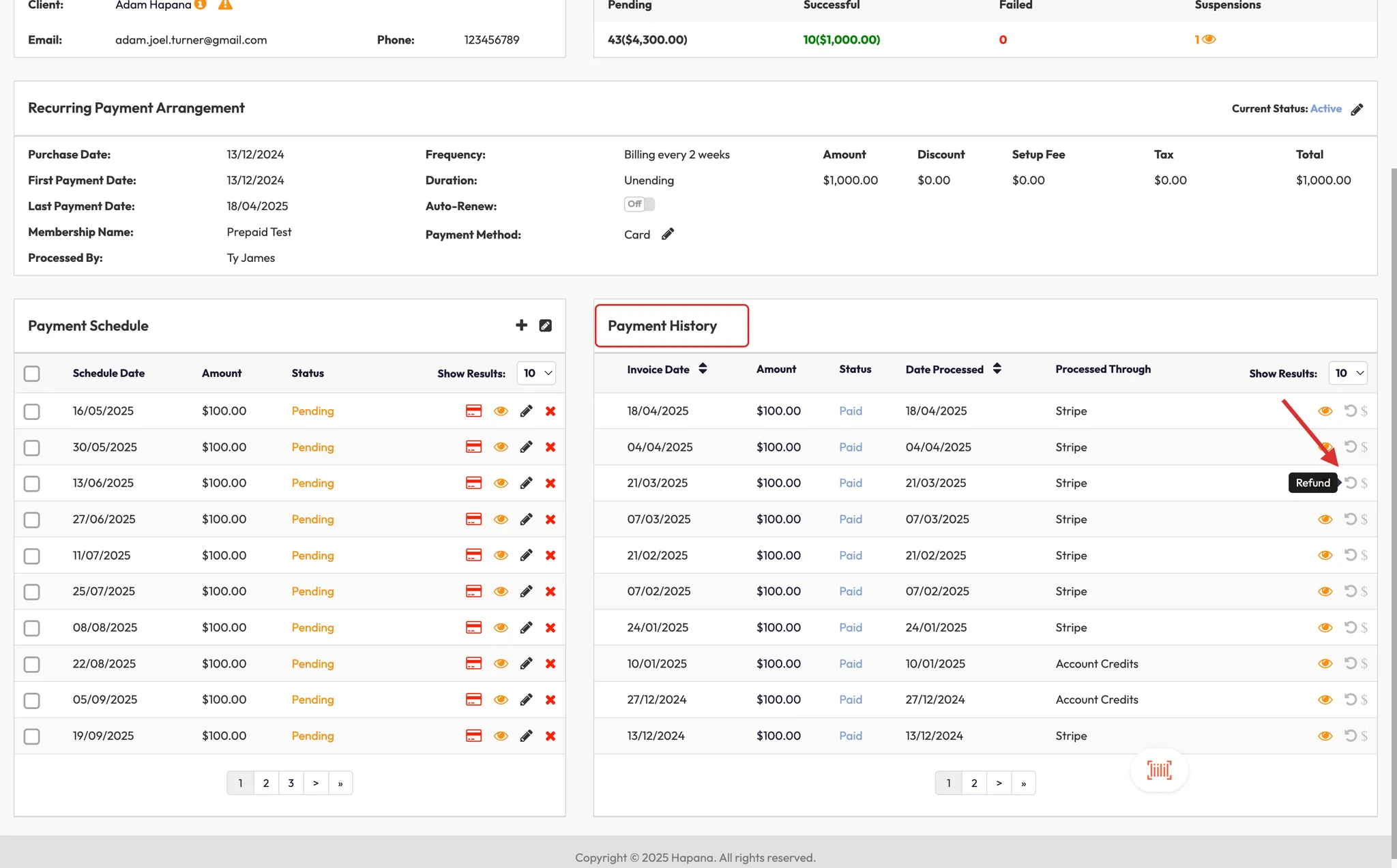This screenshot has width=1397, height=868.
Task: Edit Current Status pencil icon
Action: click(1357, 109)
